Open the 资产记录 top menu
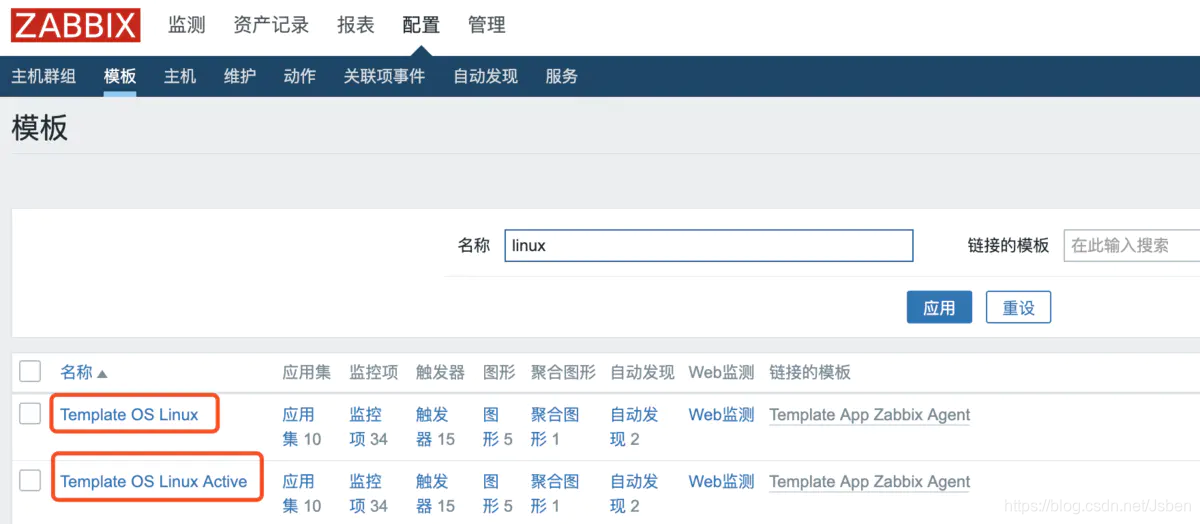This screenshot has width=1200, height=524. tap(271, 25)
